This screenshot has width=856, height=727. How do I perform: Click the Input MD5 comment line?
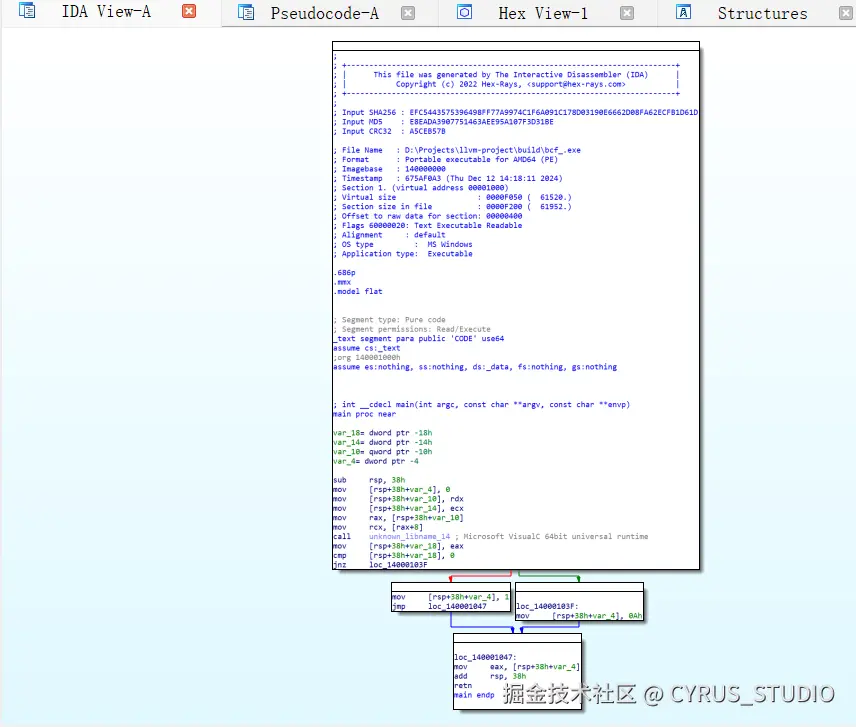click(x=444, y=122)
